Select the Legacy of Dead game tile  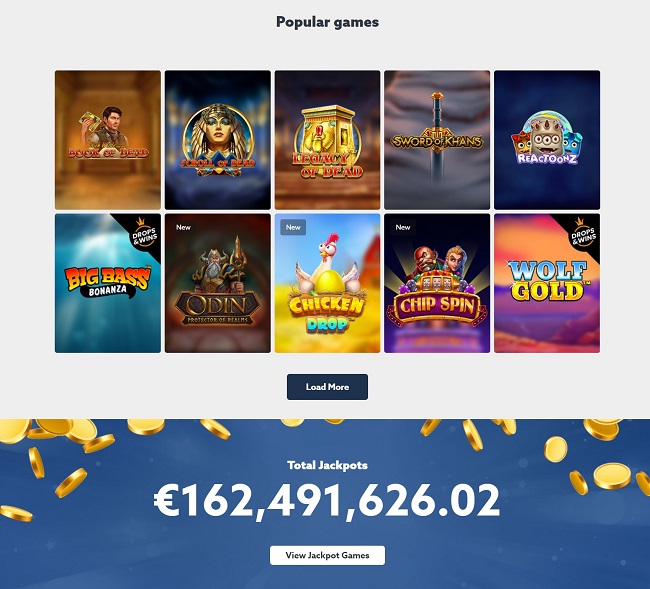coord(327,140)
